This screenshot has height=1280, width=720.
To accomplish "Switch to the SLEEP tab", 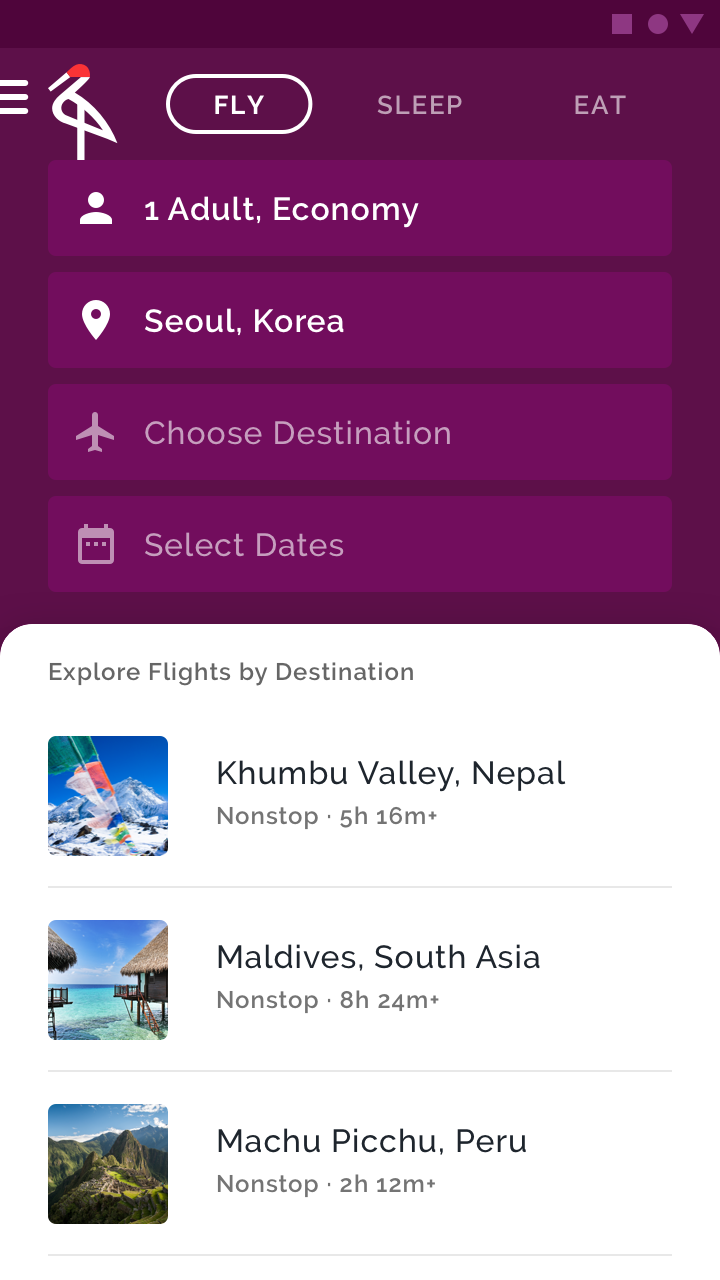I will click(419, 105).
